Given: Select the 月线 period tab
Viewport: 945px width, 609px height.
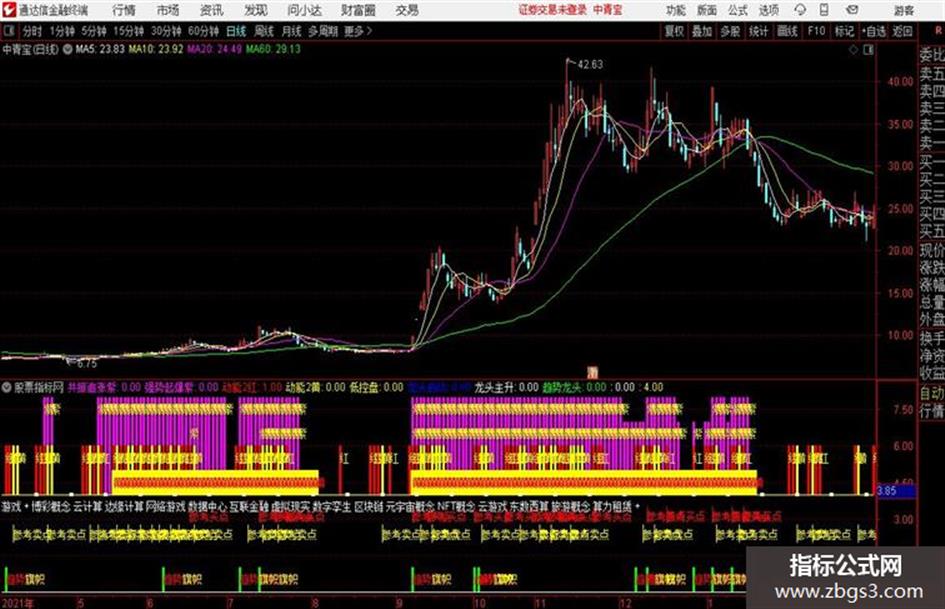Looking at the screenshot, I should coord(292,31).
